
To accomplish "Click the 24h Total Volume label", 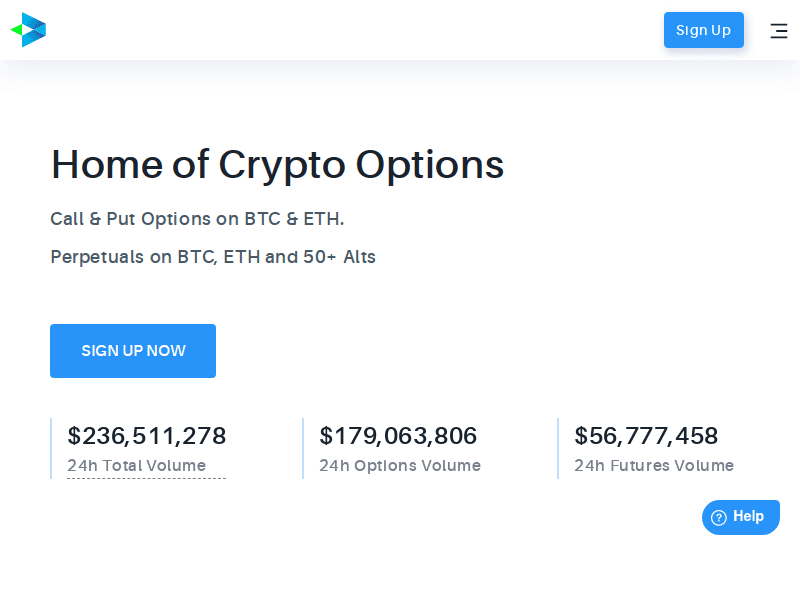I will coord(136,466).
